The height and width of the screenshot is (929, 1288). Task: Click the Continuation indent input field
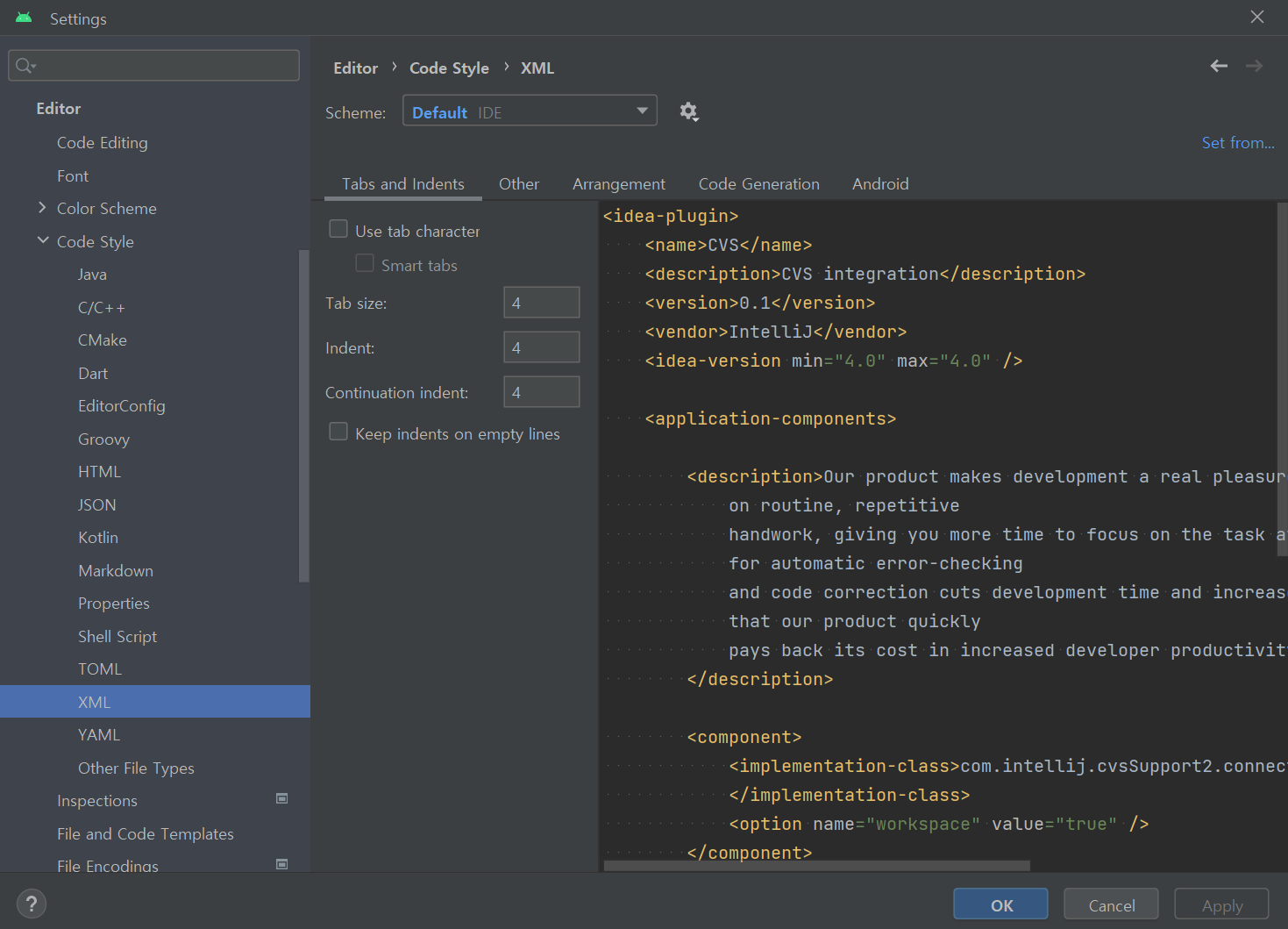tap(542, 392)
